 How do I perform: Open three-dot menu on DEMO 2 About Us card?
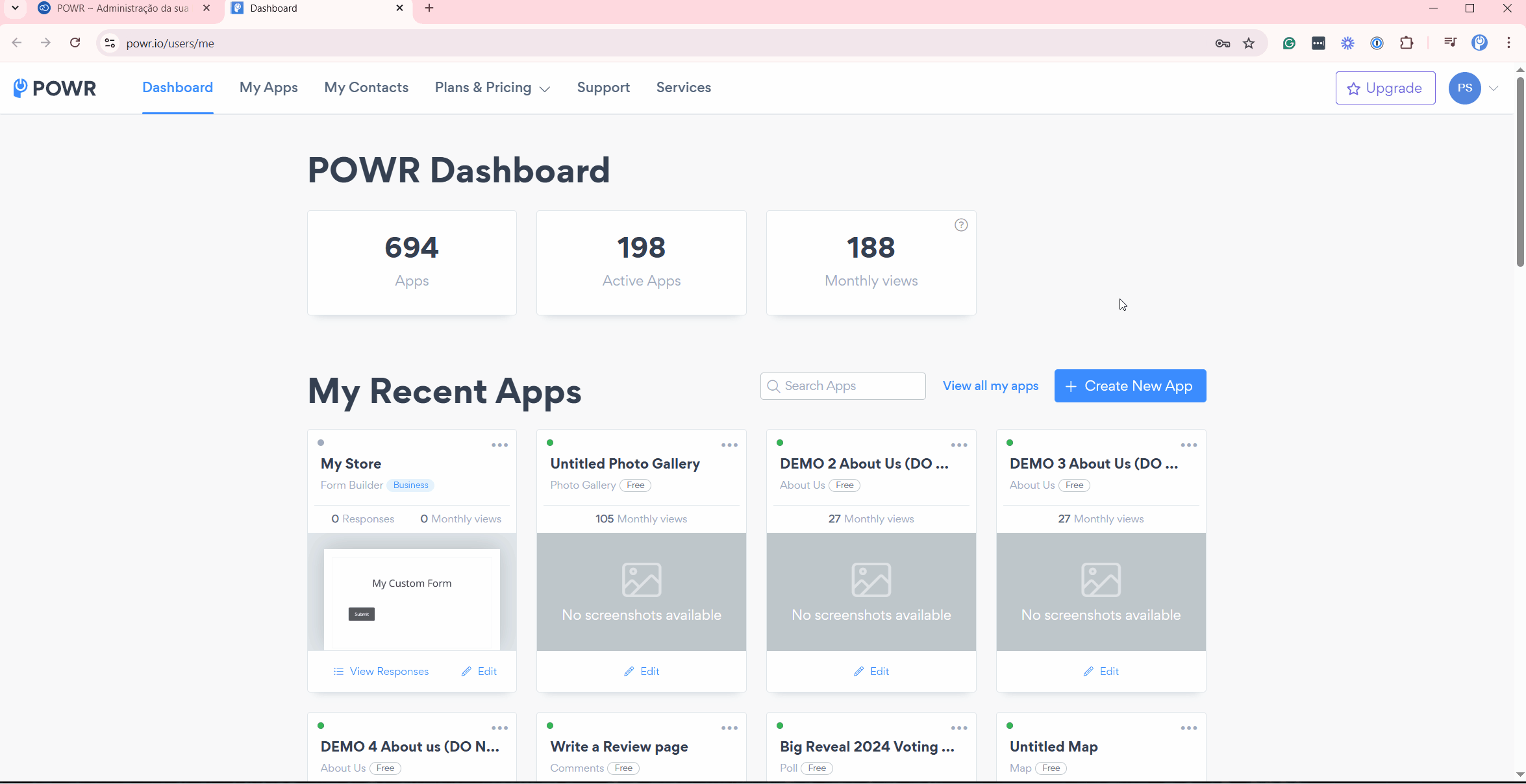(x=959, y=445)
